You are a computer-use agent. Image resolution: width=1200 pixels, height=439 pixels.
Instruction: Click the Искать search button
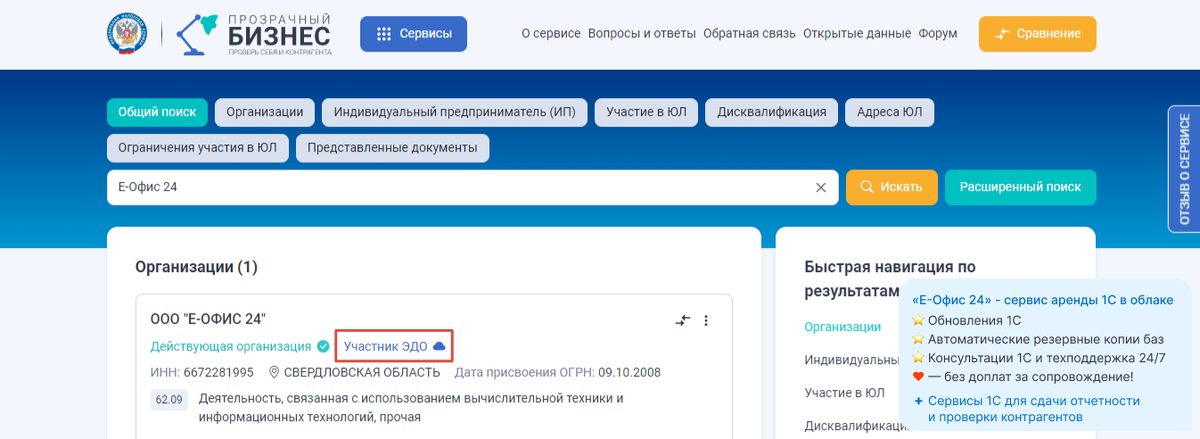click(891, 187)
